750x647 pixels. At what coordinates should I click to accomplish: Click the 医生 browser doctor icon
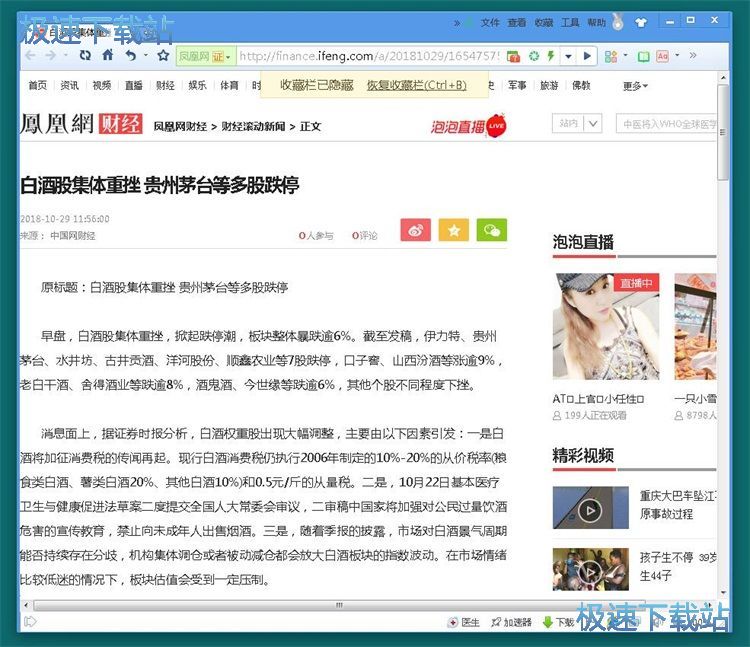[x=465, y=622]
